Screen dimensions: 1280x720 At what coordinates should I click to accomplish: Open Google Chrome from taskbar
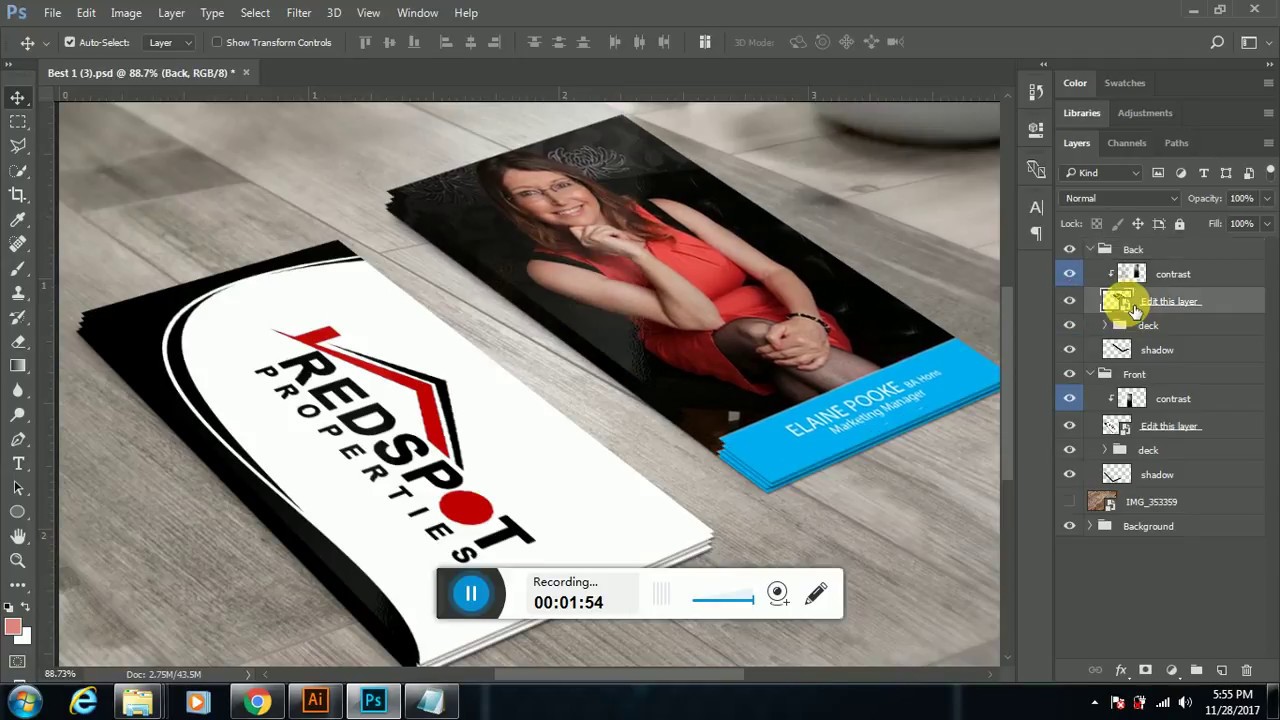257,701
